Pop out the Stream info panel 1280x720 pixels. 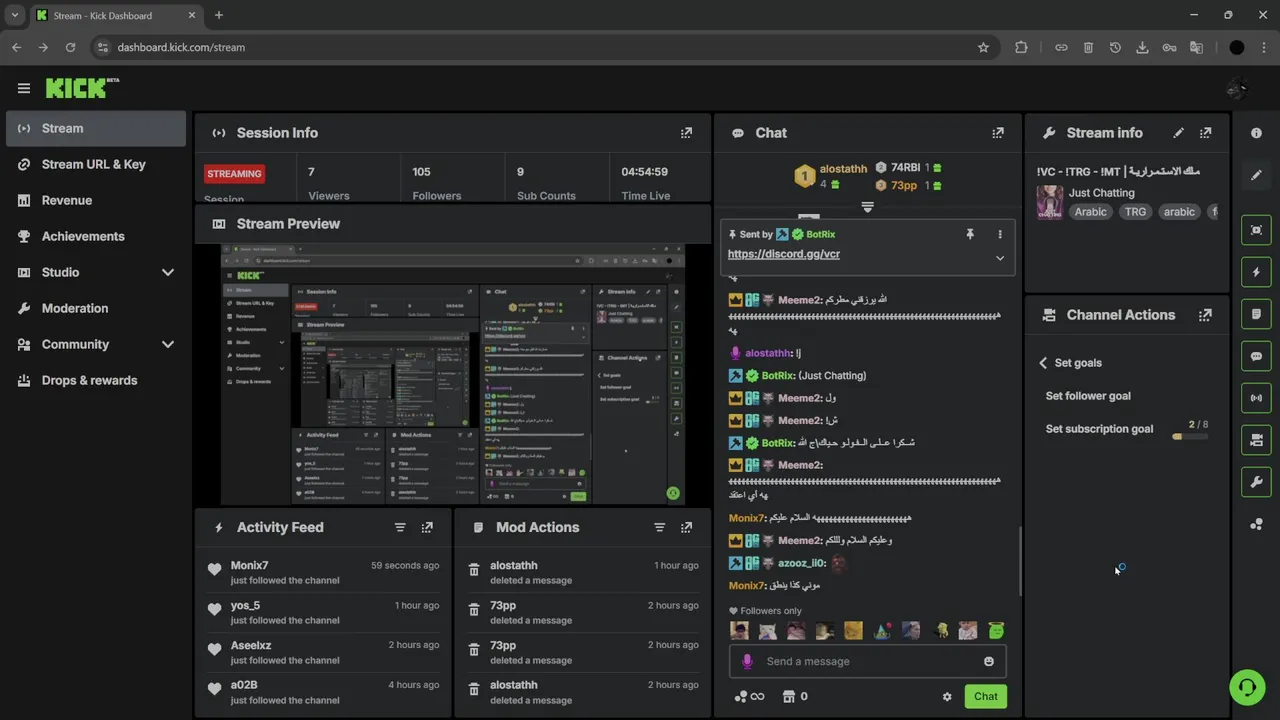(1205, 133)
